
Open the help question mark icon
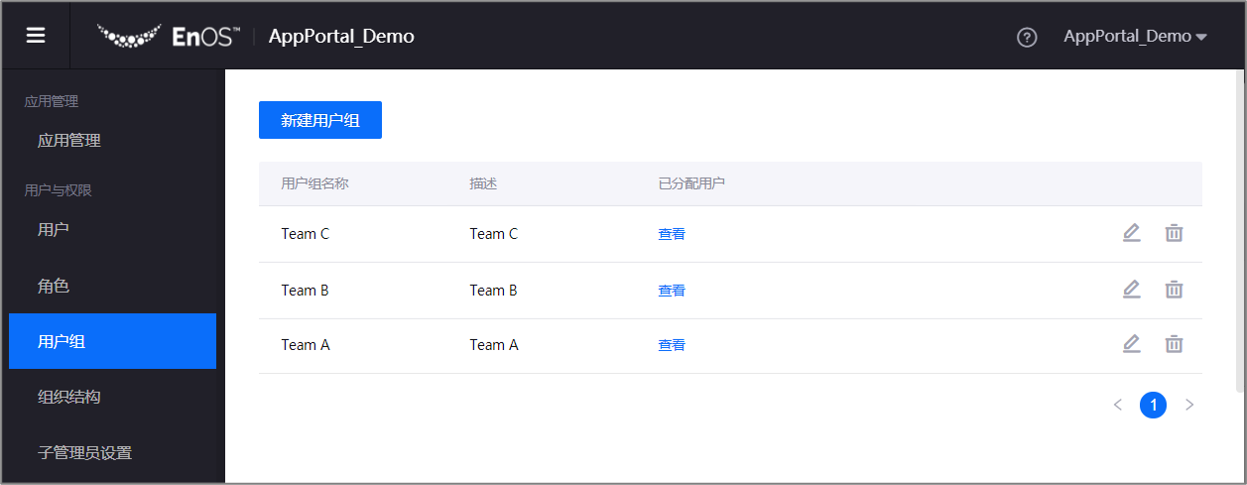[1026, 37]
